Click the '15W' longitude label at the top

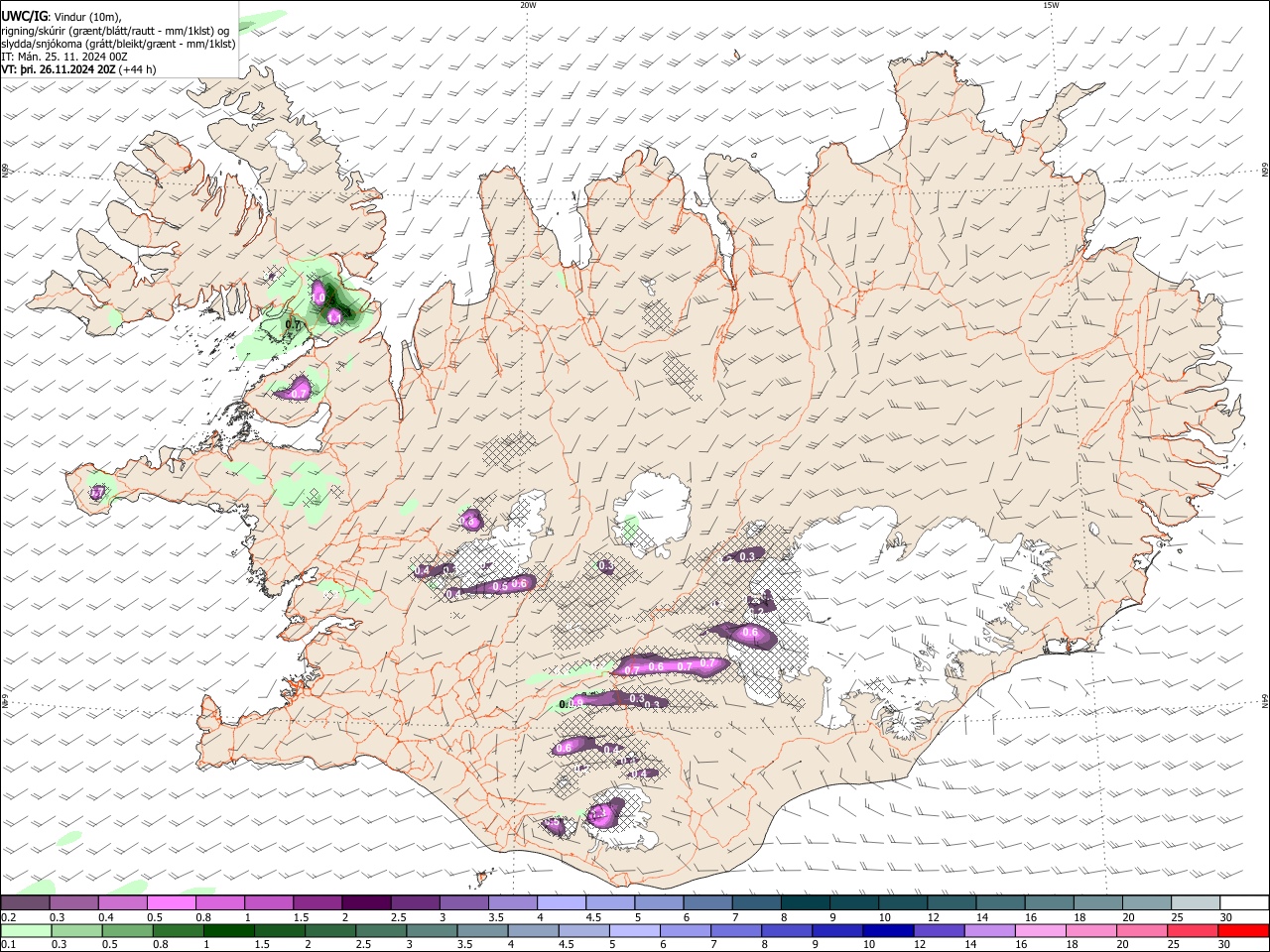point(1051,5)
